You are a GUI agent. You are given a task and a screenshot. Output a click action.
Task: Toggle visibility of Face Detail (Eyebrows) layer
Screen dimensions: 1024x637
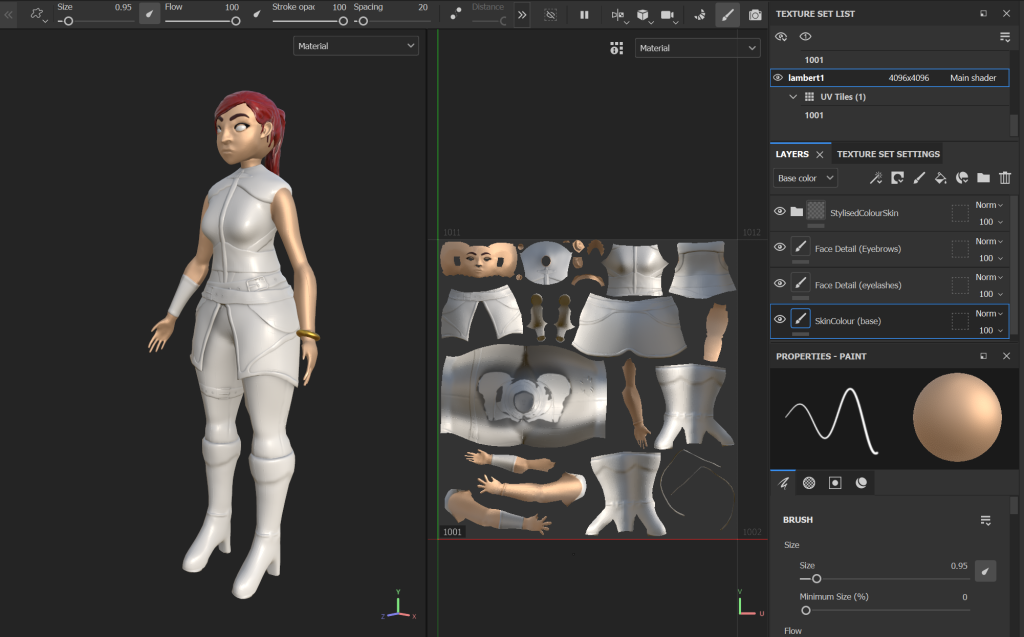[780, 247]
